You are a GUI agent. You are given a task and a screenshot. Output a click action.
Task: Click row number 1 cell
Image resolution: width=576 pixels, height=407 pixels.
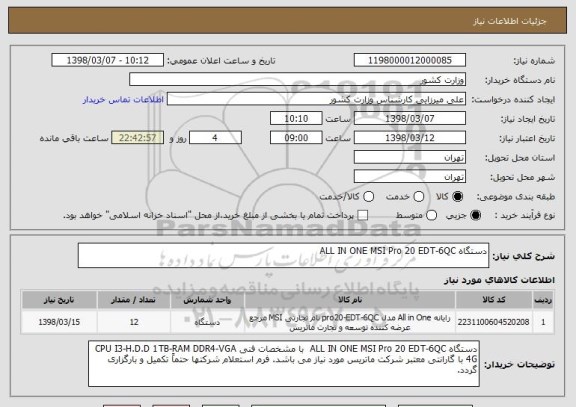pyautogui.click(x=543, y=322)
